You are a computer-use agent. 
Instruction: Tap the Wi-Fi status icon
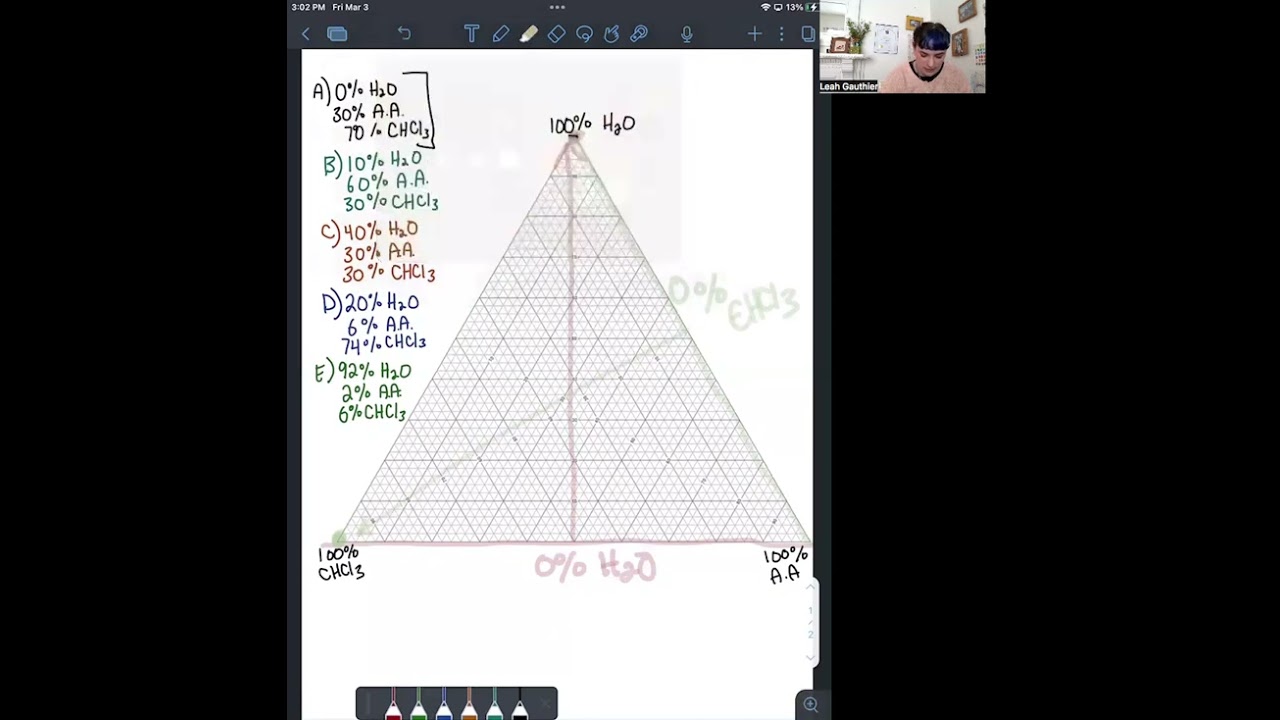pos(766,7)
